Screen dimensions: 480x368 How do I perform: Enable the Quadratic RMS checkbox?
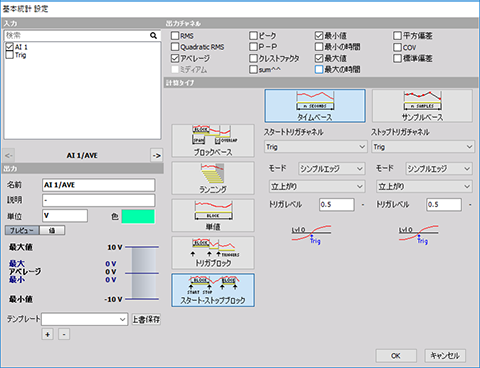(175, 47)
